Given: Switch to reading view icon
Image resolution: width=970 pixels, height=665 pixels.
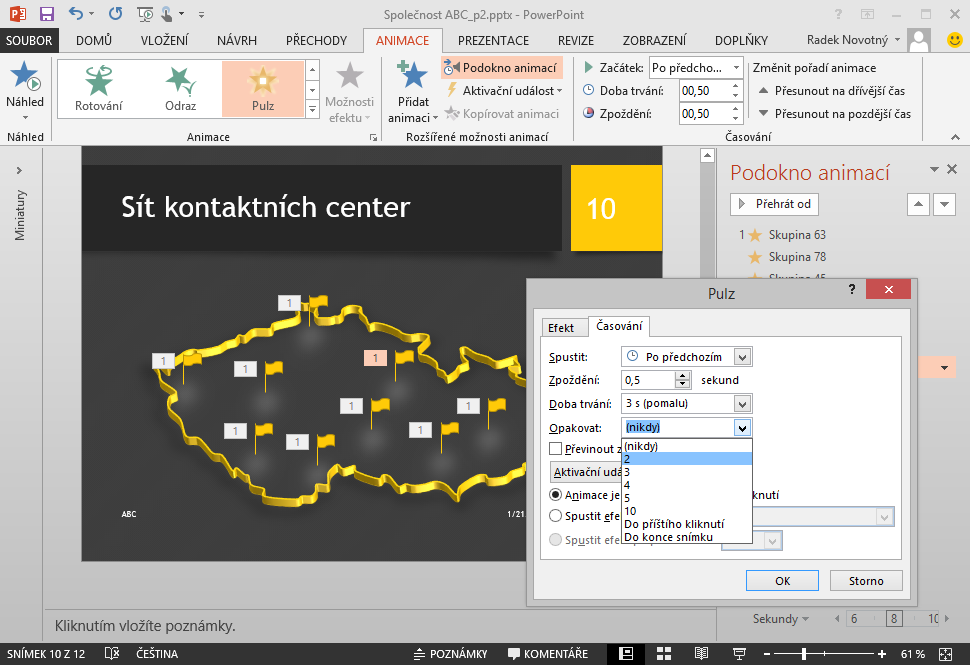Looking at the screenshot, I should [701, 654].
